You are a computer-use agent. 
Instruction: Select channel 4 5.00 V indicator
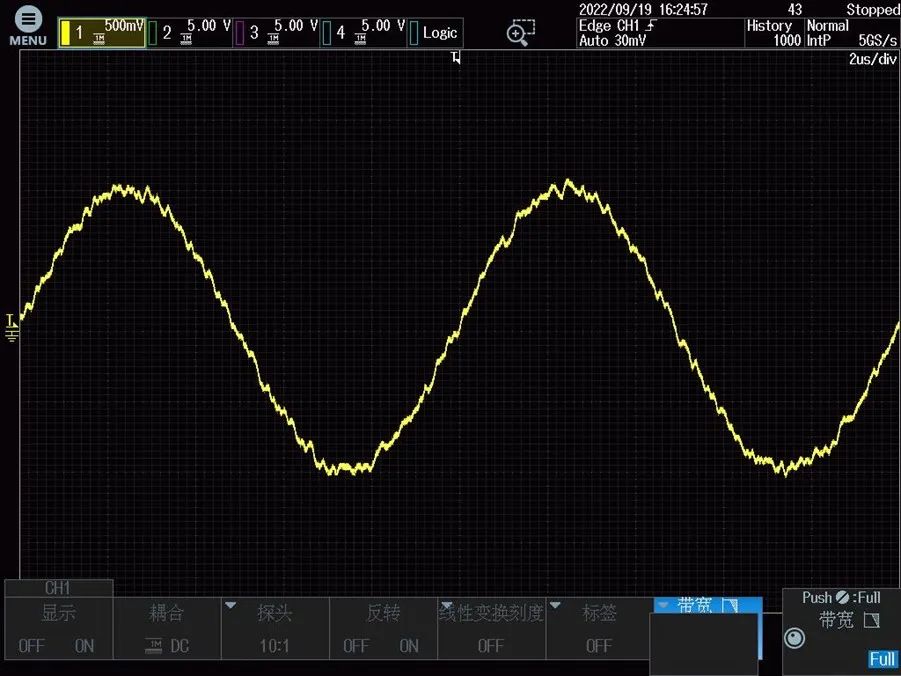(x=363, y=33)
